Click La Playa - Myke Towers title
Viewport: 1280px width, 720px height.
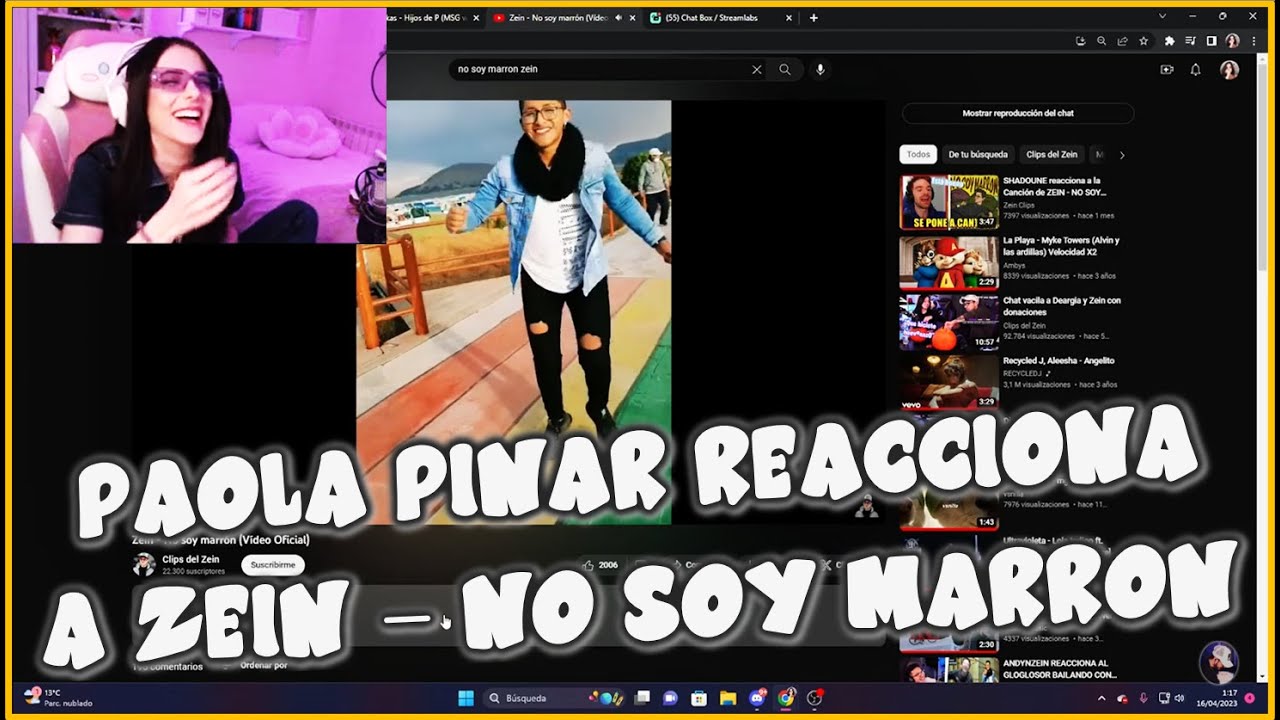[x=1061, y=246]
